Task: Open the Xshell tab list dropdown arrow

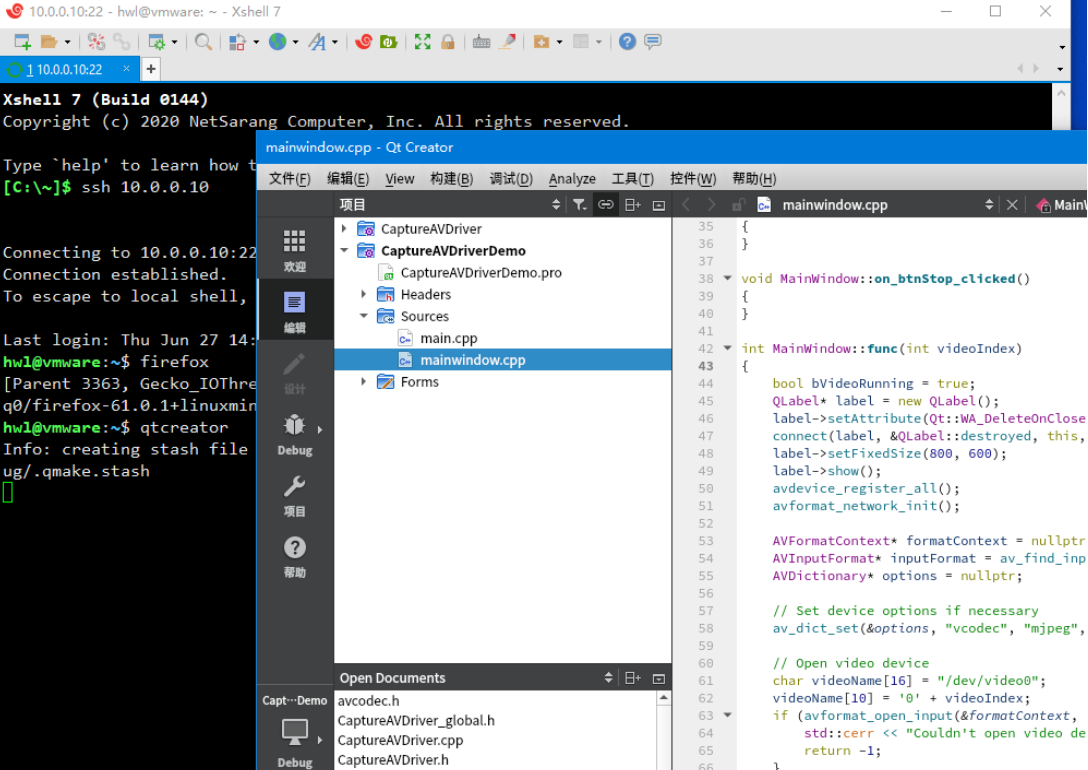Action: coord(1060,69)
